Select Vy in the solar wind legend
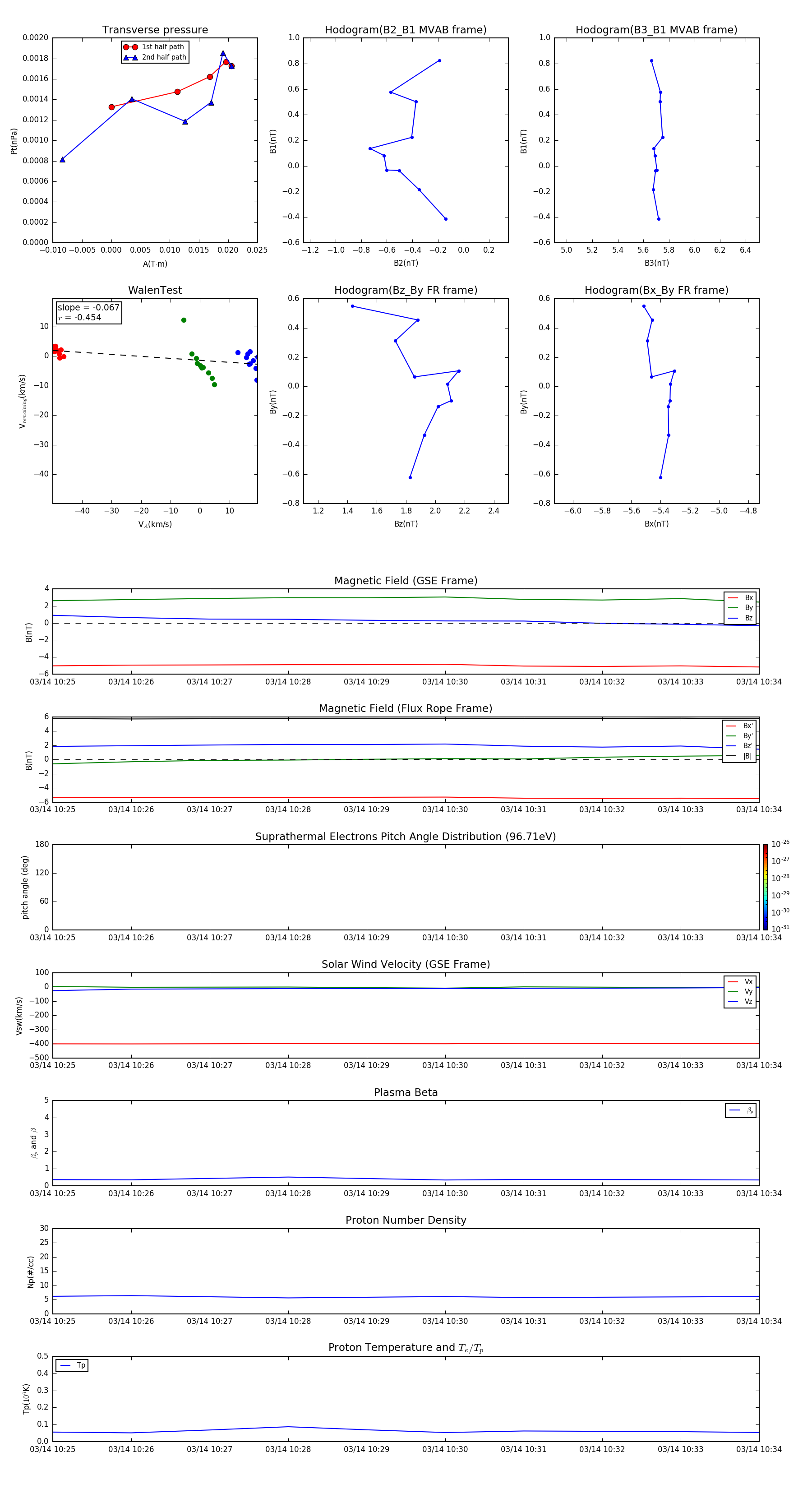Screen dimensions: 812x1489 tap(740, 991)
